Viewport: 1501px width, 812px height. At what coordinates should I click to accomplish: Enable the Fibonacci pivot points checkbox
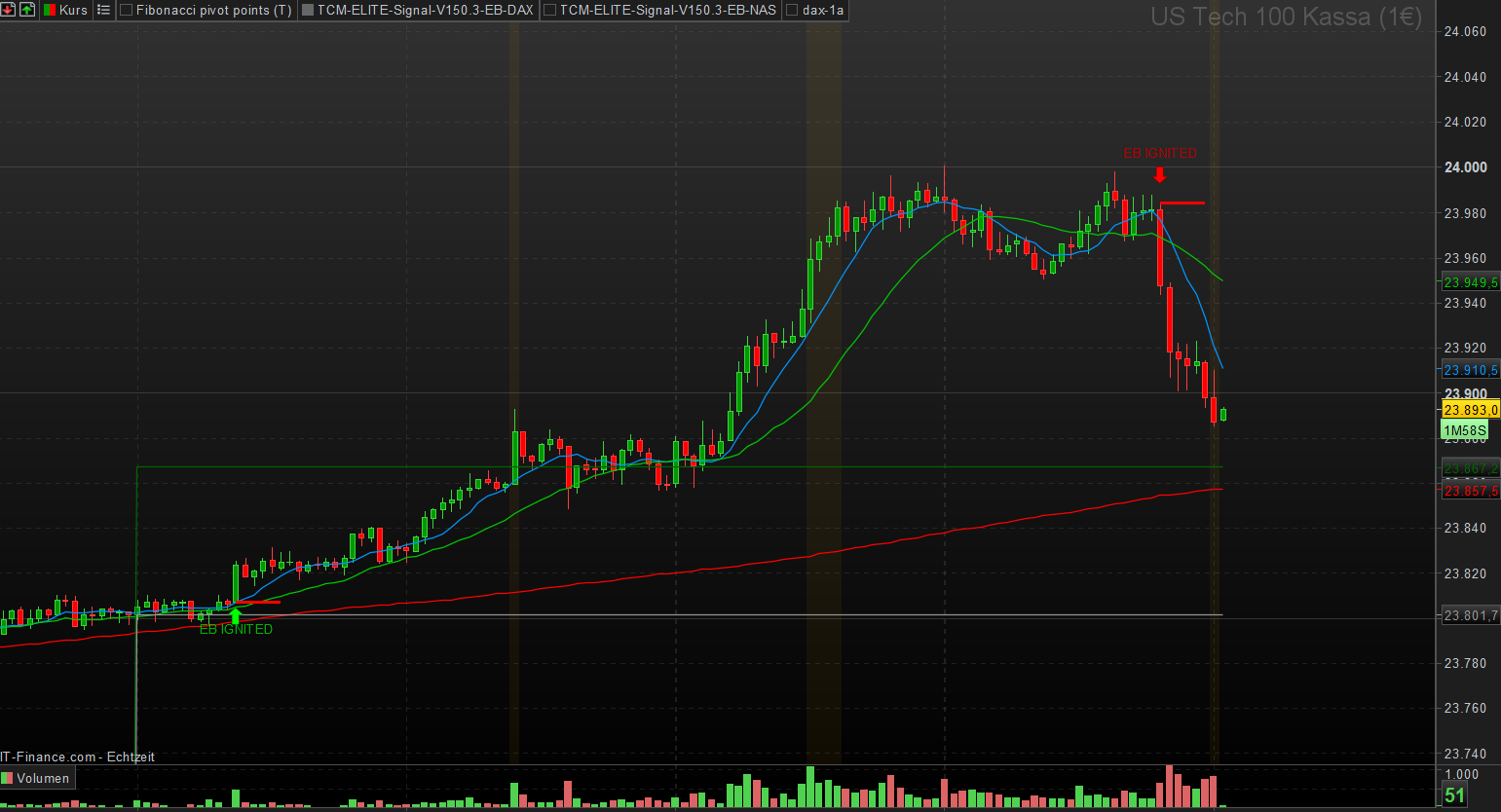pos(127,10)
